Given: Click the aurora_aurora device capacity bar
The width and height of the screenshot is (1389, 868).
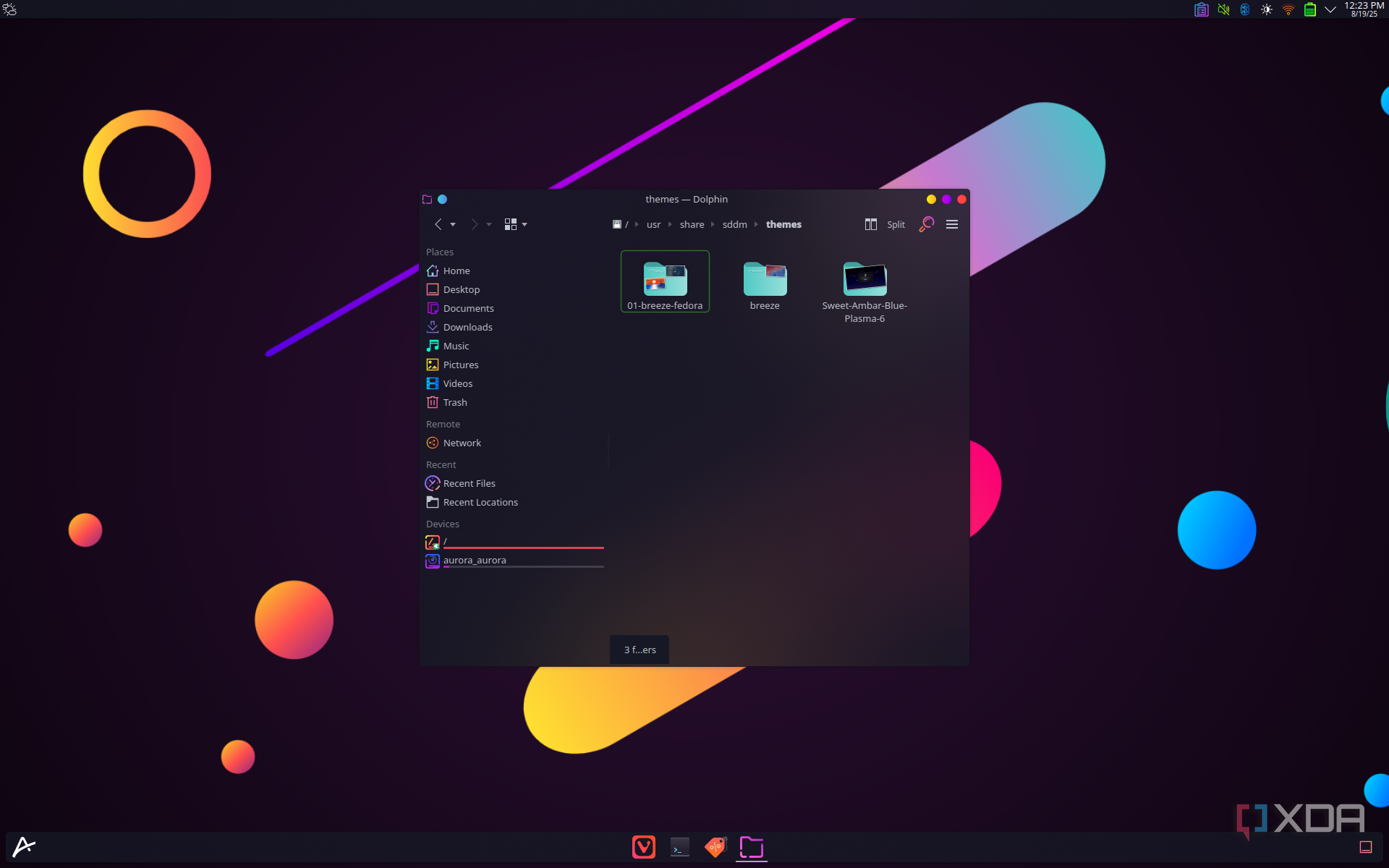Looking at the screenshot, I should (x=523, y=567).
